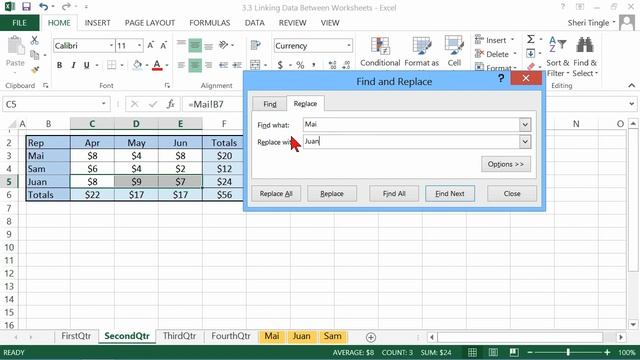
Task: Cut selection with the scissors icon
Action: click(35, 40)
